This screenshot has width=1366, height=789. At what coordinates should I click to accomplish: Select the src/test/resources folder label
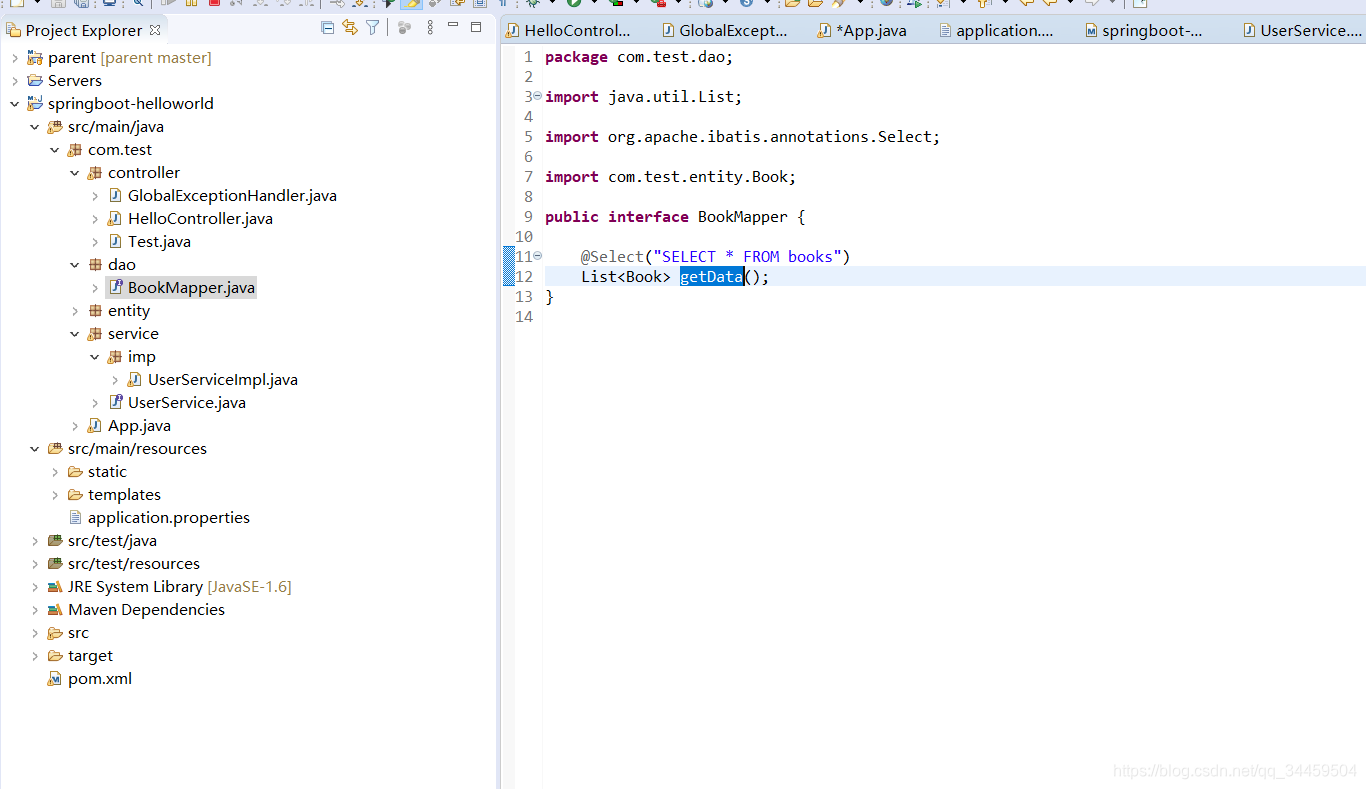(x=134, y=564)
